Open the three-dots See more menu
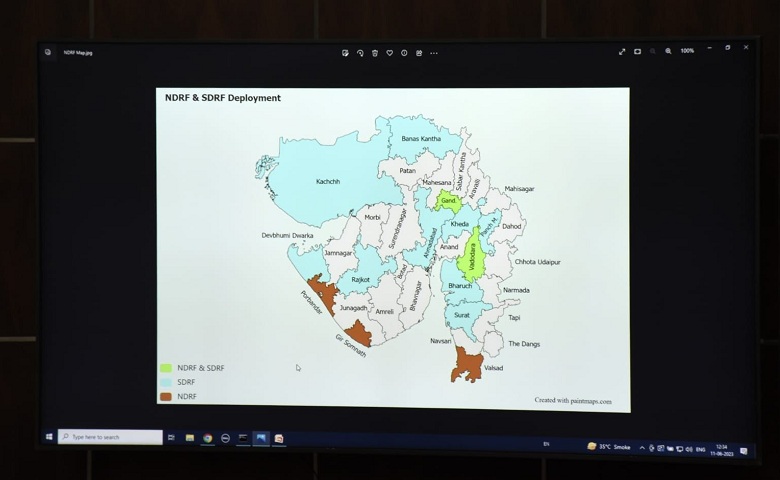Viewport: 780px width, 480px height. [x=434, y=53]
